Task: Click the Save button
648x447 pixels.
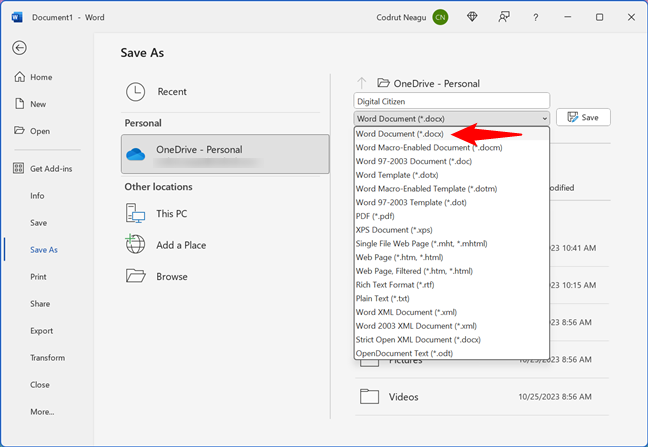Action: 582,117
